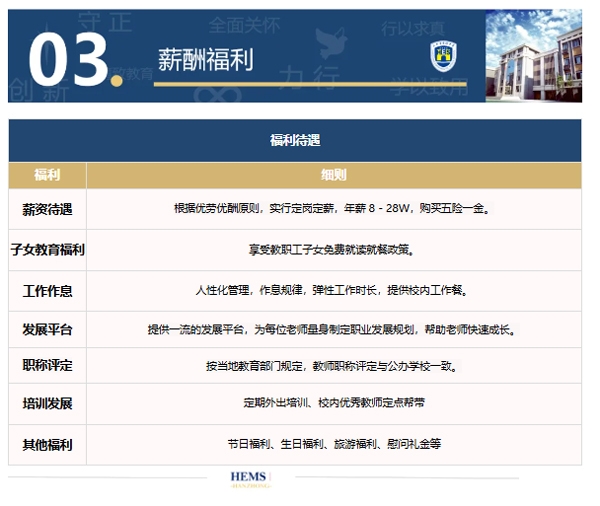Image resolution: width=600 pixels, height=506 pixels.
Task: Select the 子女教育福利 row label
Action: tap(47, 250)
